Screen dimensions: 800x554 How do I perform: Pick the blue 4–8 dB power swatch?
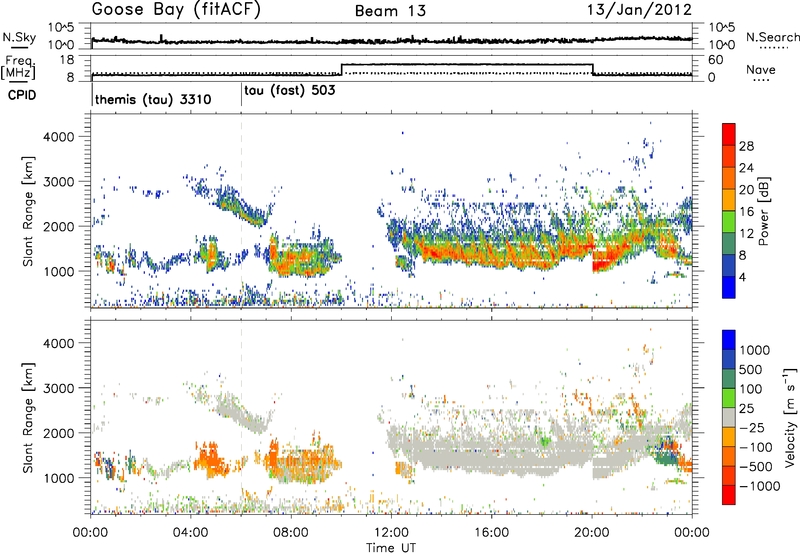(729, 265)
